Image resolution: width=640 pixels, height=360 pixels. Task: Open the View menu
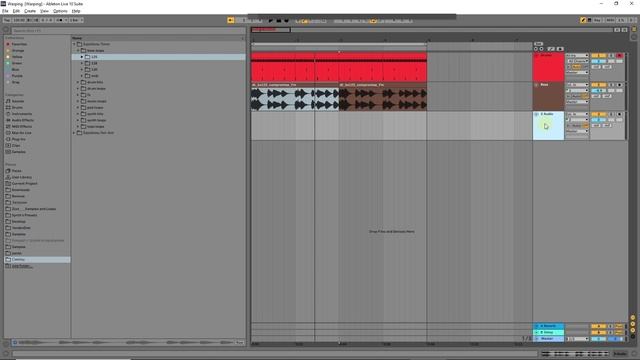[44, 11]
